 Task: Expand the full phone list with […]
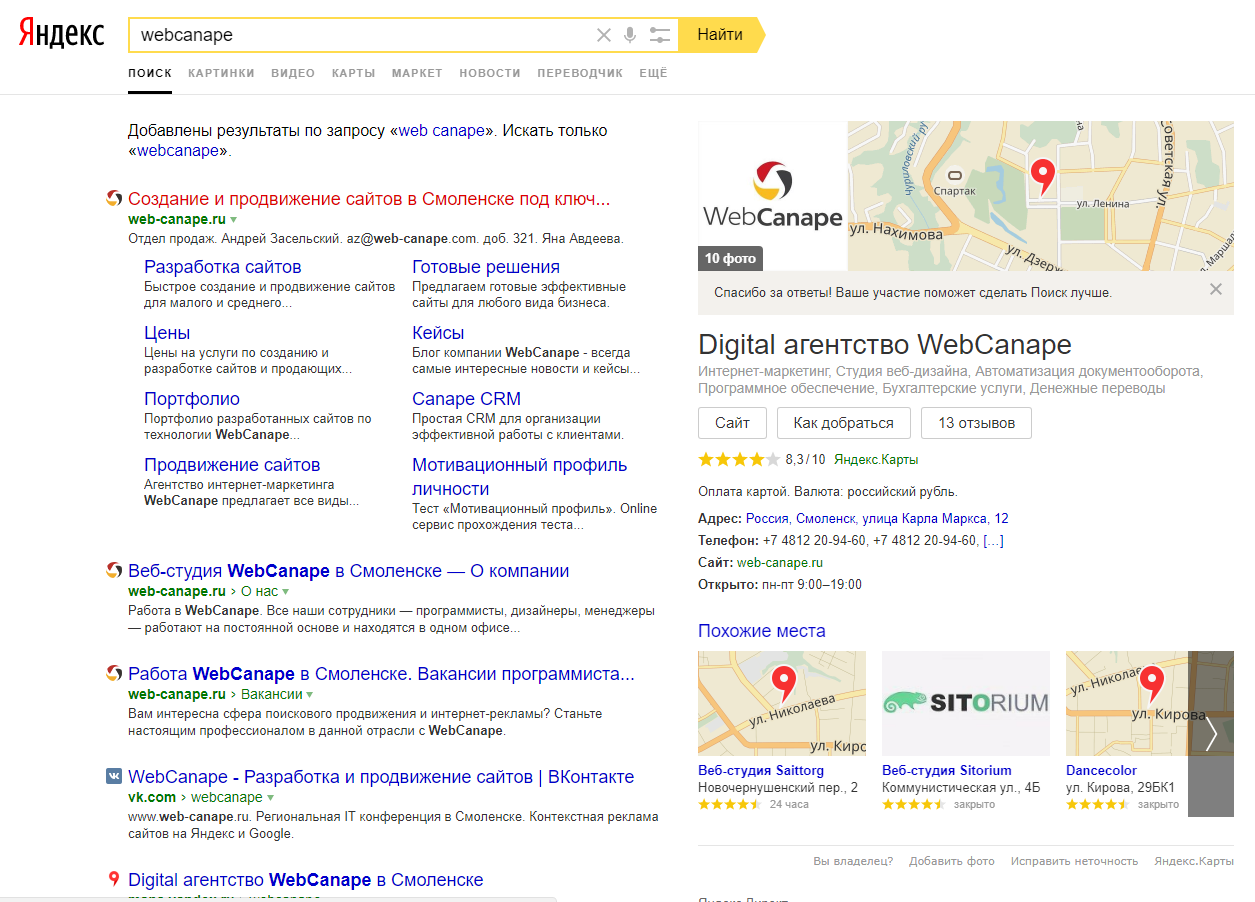pos(993,540)
